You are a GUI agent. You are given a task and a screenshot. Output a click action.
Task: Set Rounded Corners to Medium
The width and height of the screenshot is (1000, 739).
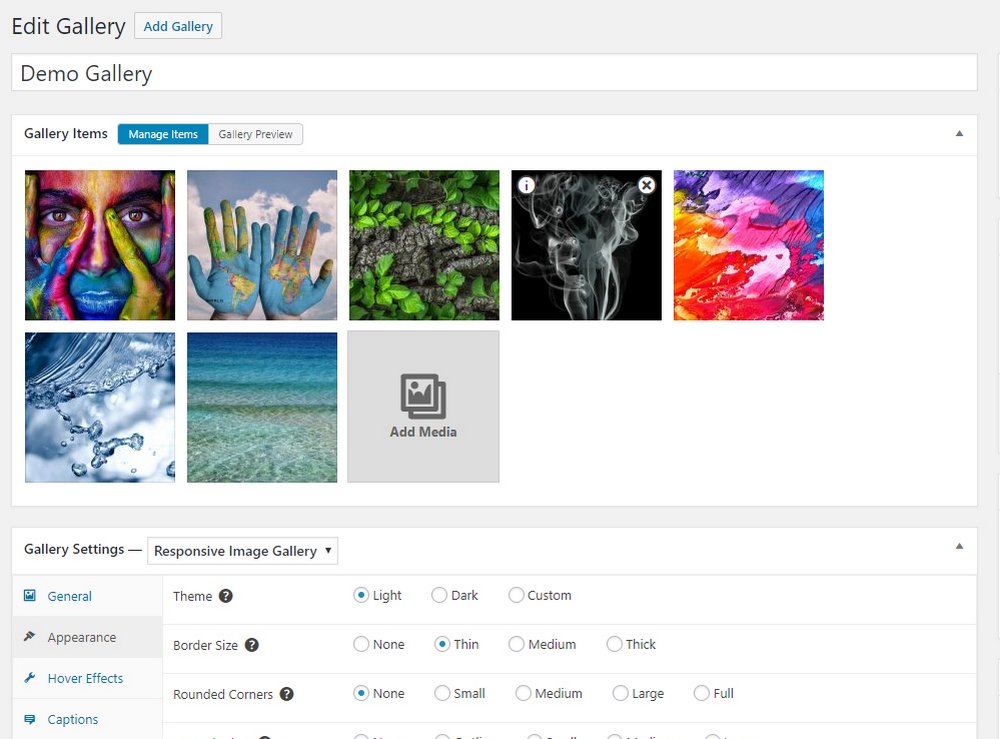(523, 693)
